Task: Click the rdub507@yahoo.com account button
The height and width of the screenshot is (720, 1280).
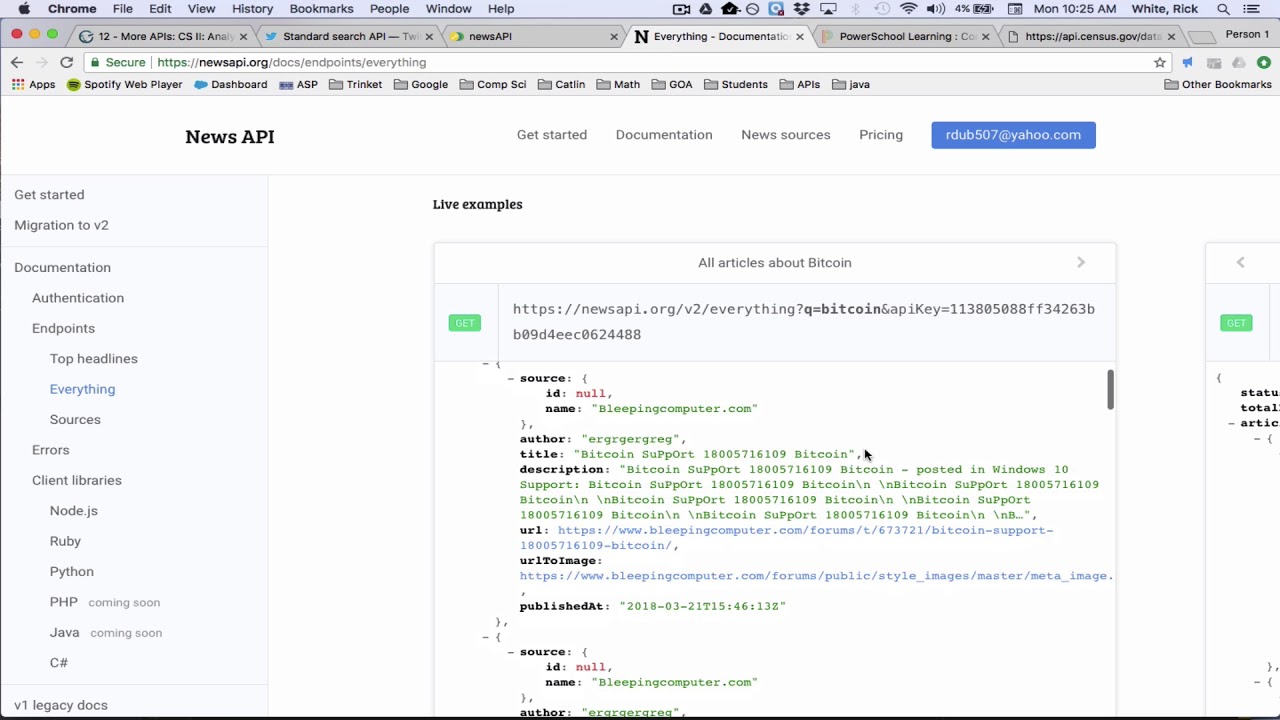Action: [x=1013, y=135]
